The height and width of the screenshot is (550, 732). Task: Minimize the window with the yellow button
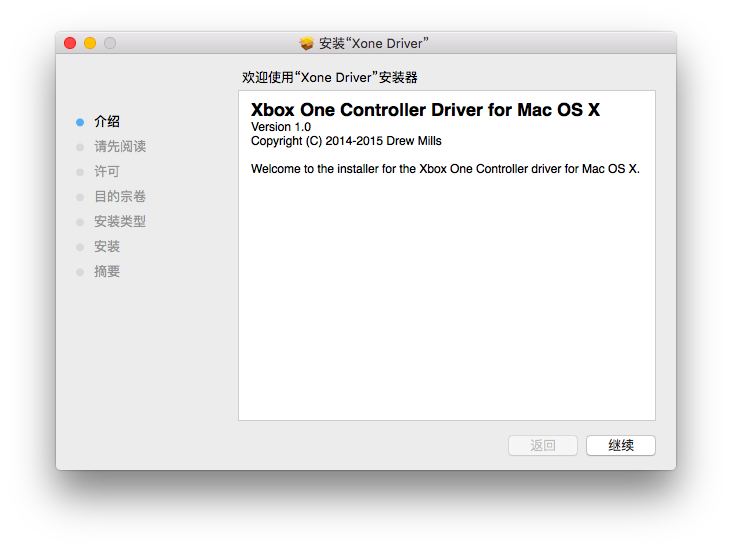(90, 43)
